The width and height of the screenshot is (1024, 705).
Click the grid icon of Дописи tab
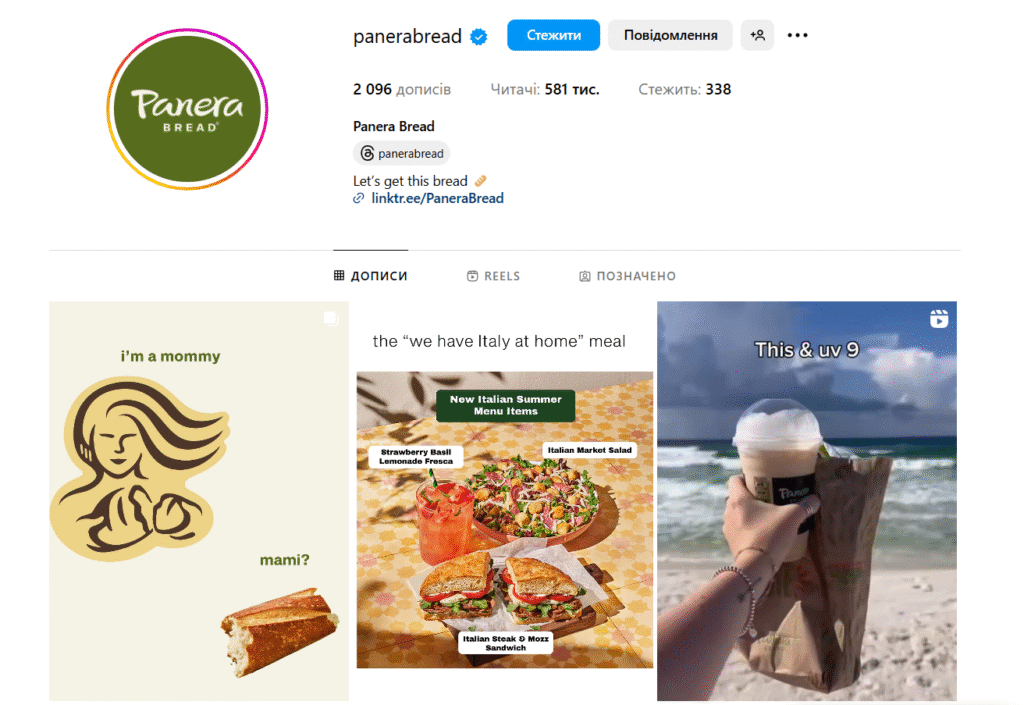[339, 275]
